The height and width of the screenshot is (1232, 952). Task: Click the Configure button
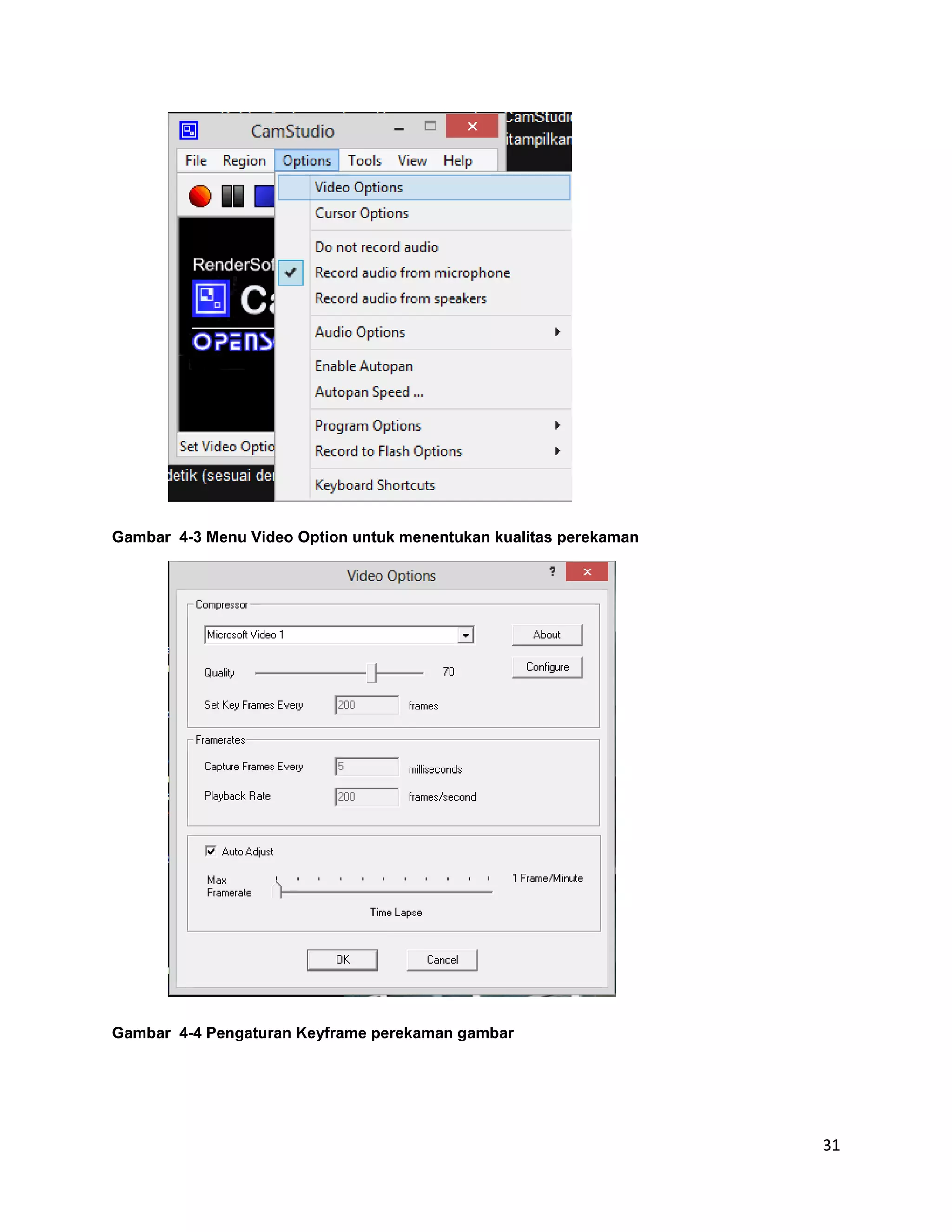(x=547, y=667)
